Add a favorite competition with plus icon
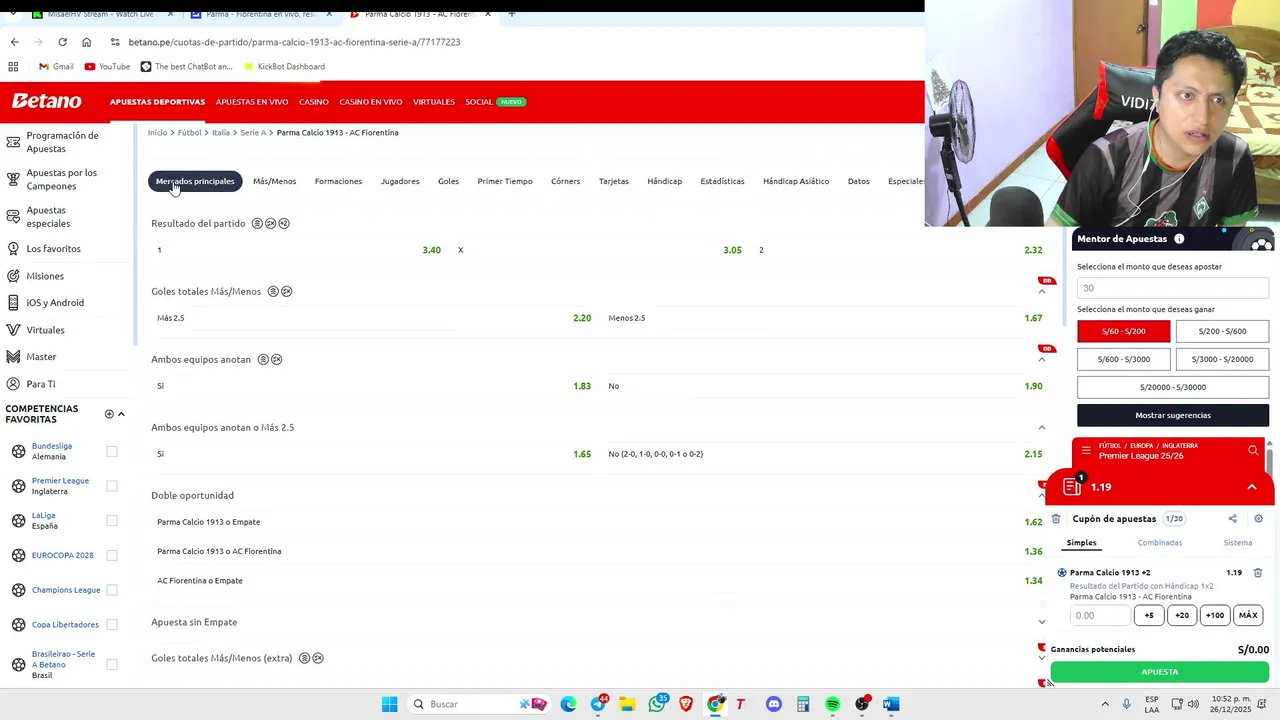The width and height of the screenshot is (1280, 720). 109,414
